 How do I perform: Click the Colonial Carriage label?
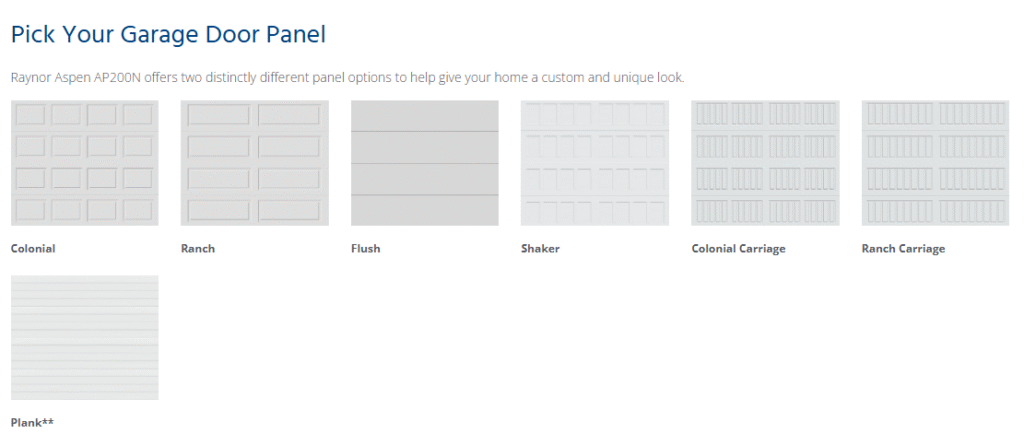point(739,248)
